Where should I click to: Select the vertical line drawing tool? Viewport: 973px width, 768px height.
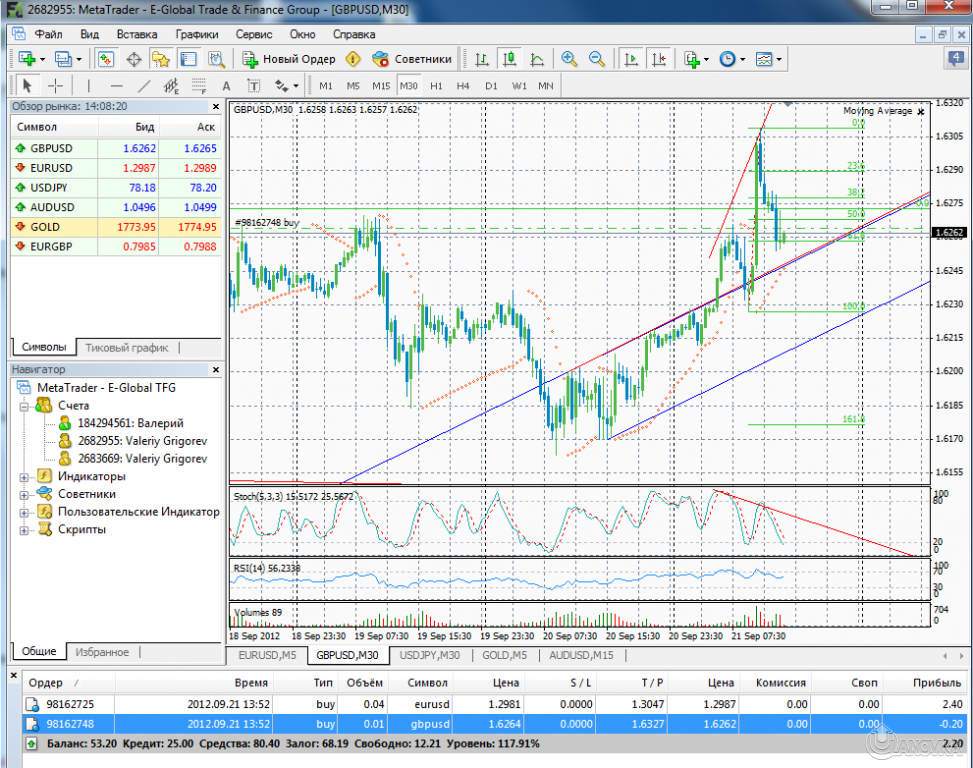coord(87,86)
